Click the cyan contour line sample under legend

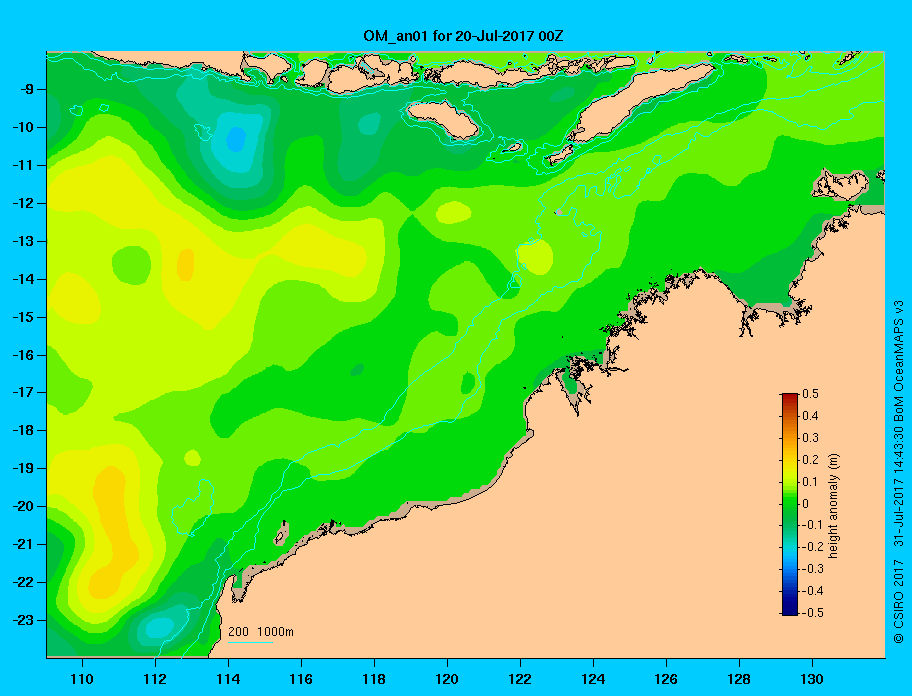point(250,642)
